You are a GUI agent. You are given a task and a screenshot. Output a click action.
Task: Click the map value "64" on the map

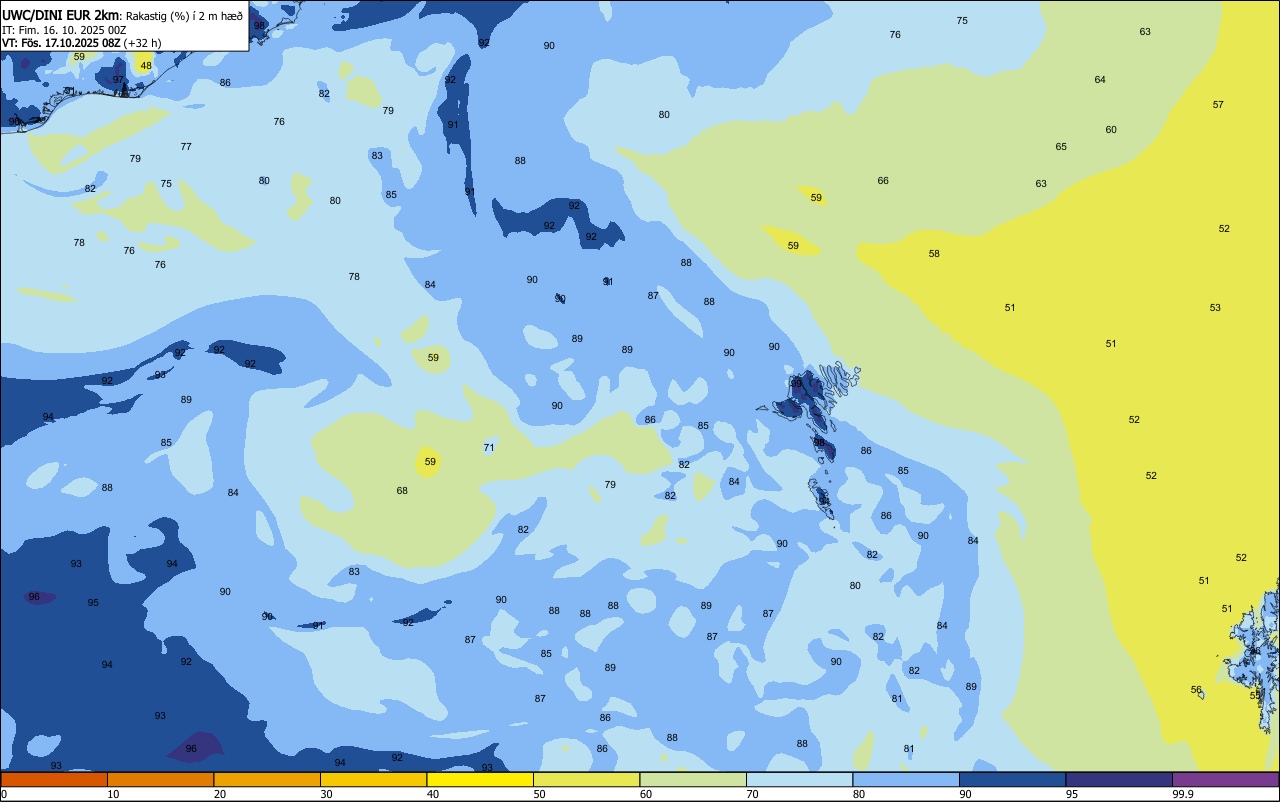point(1100,80)
